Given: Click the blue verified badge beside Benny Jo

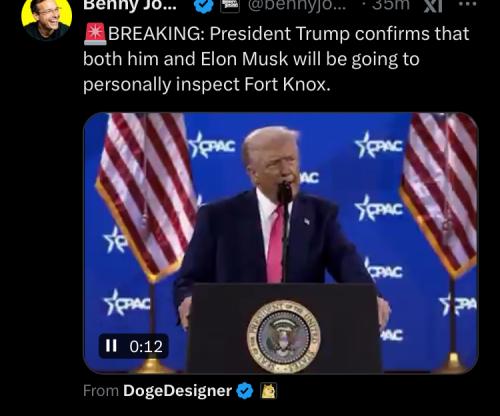Looking at the screenshot, I should click(204, 6).
